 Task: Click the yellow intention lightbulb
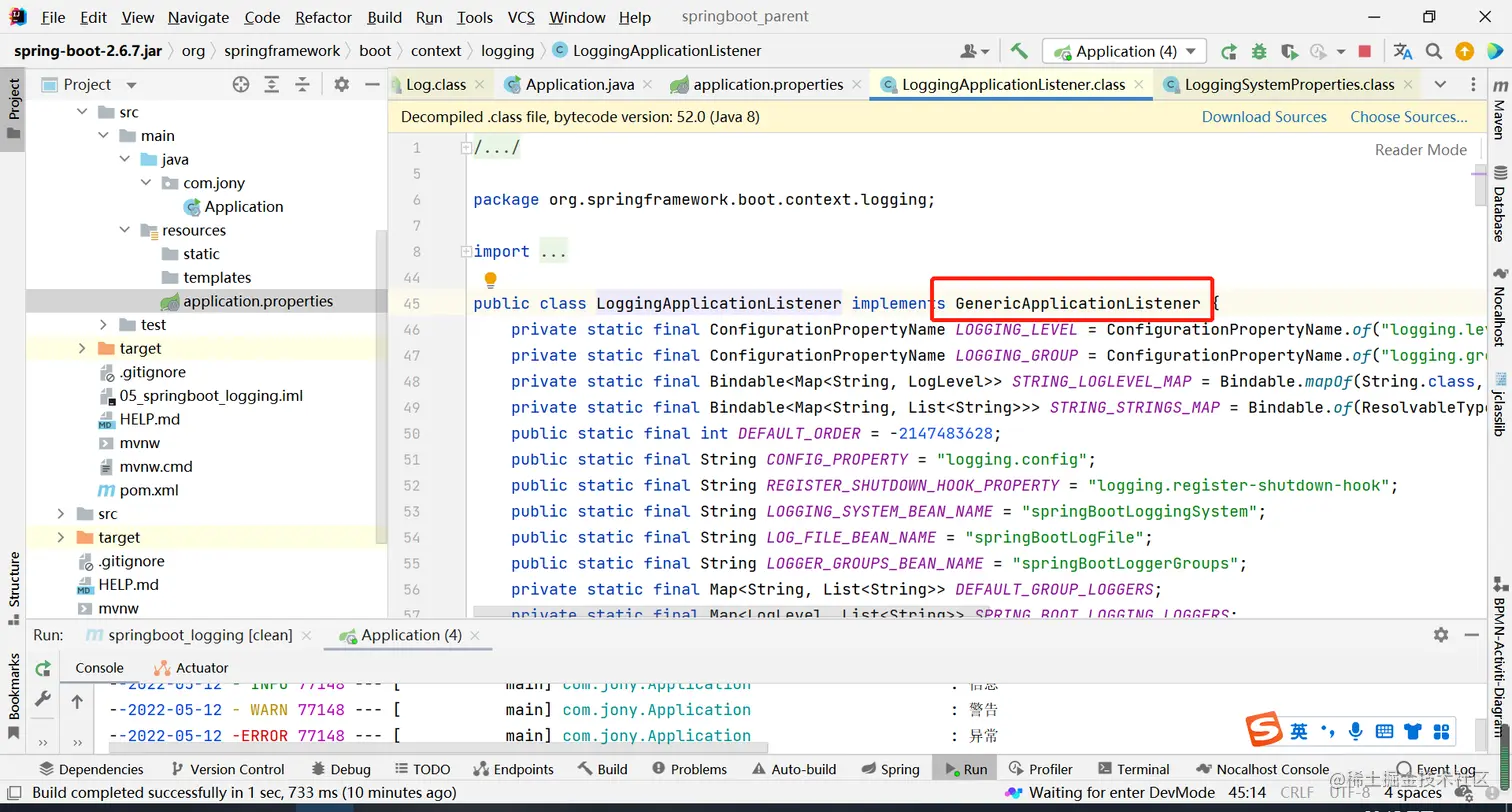click(x=490, y=280)
